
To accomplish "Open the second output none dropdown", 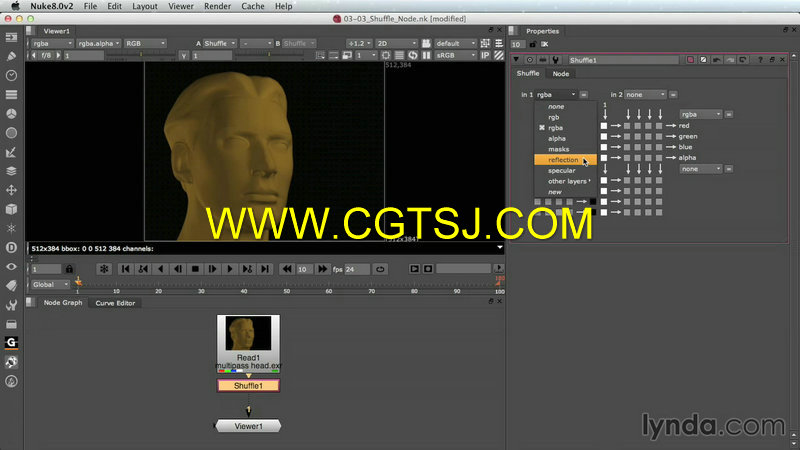I will click(701, 169).
